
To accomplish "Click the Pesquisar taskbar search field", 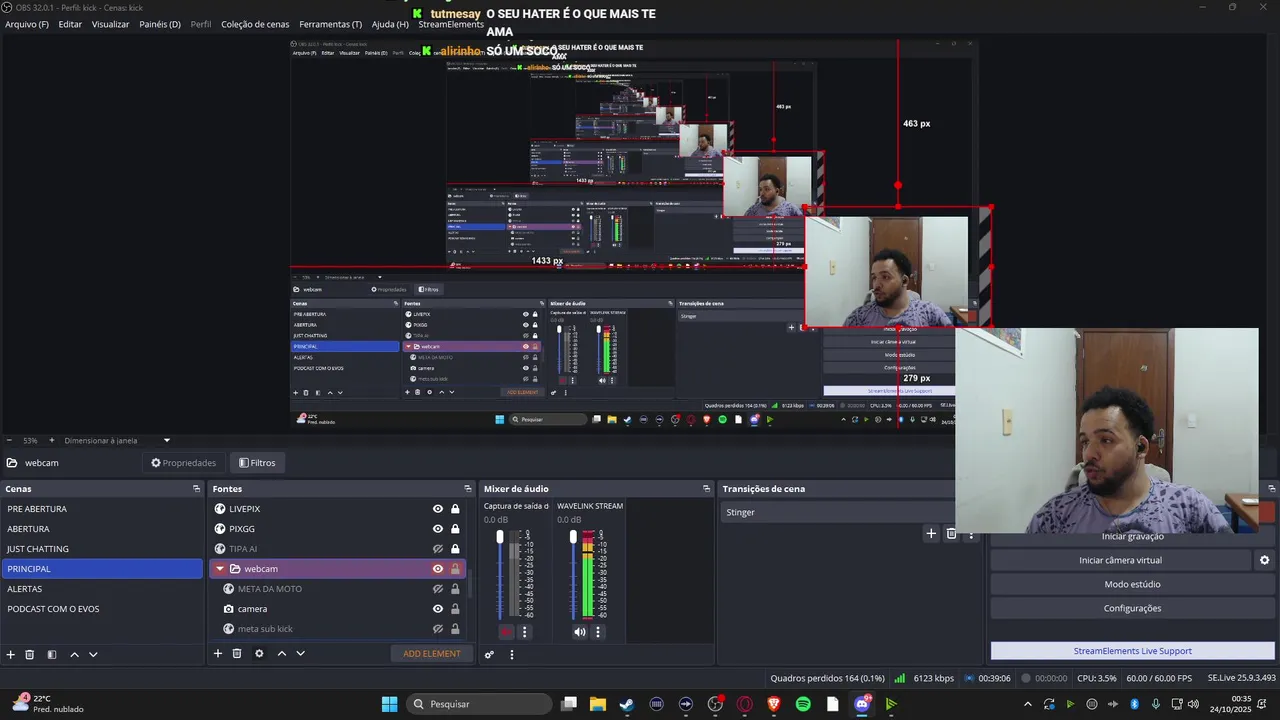I will (478, 704).
